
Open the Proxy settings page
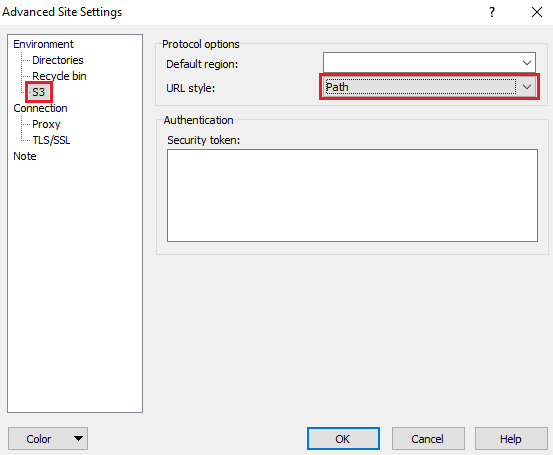click(x=46, y=124)
